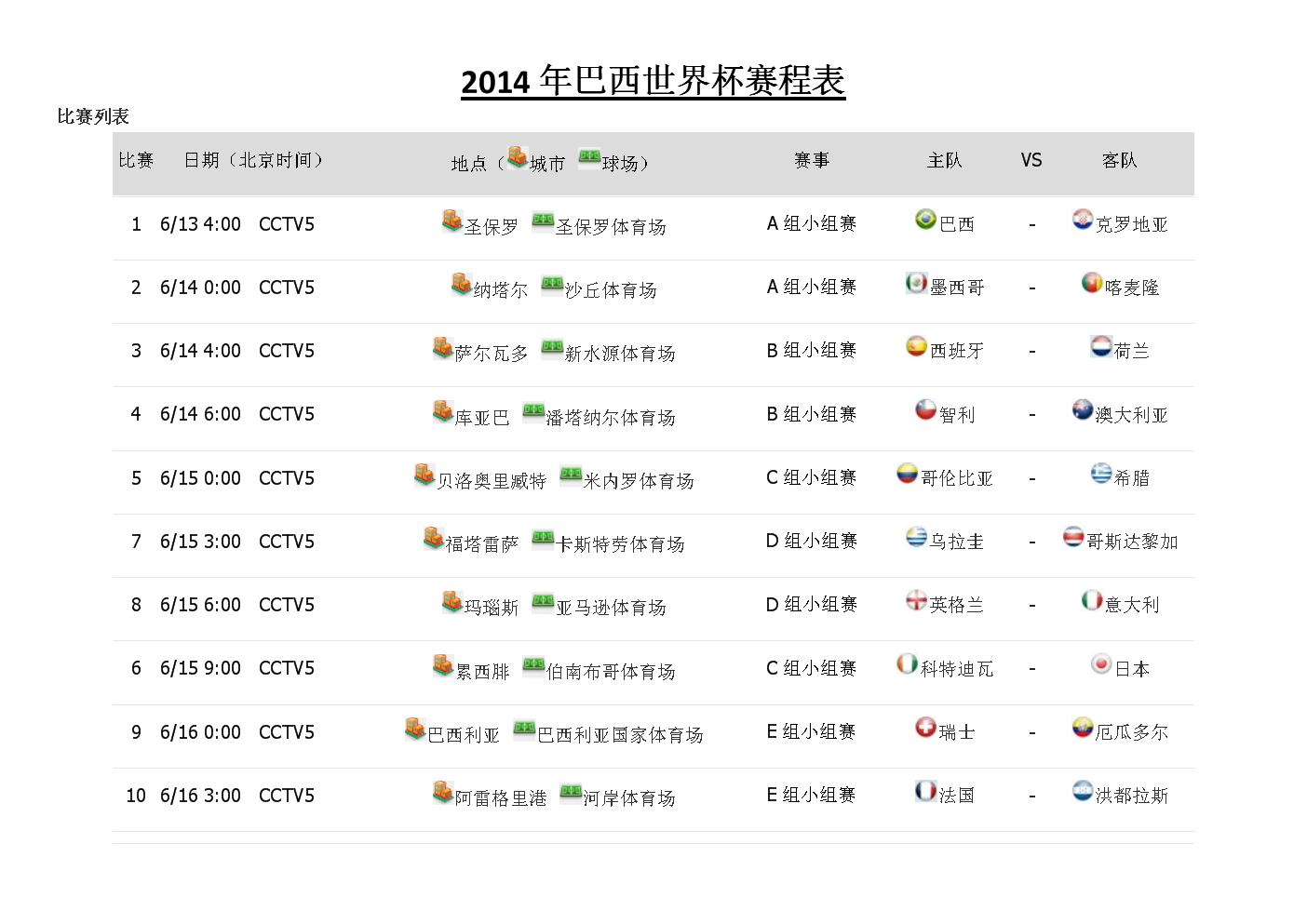Click the 比赛列表 heading
1307x924 pixels.
click(93, 116)
